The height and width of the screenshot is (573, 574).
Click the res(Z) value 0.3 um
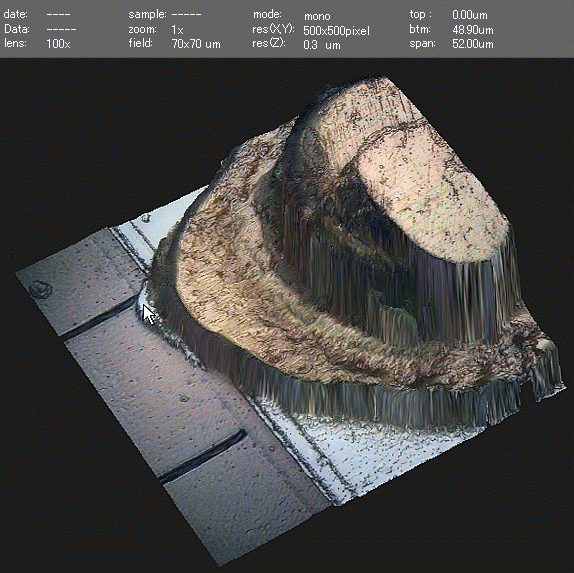click(322, 45)
